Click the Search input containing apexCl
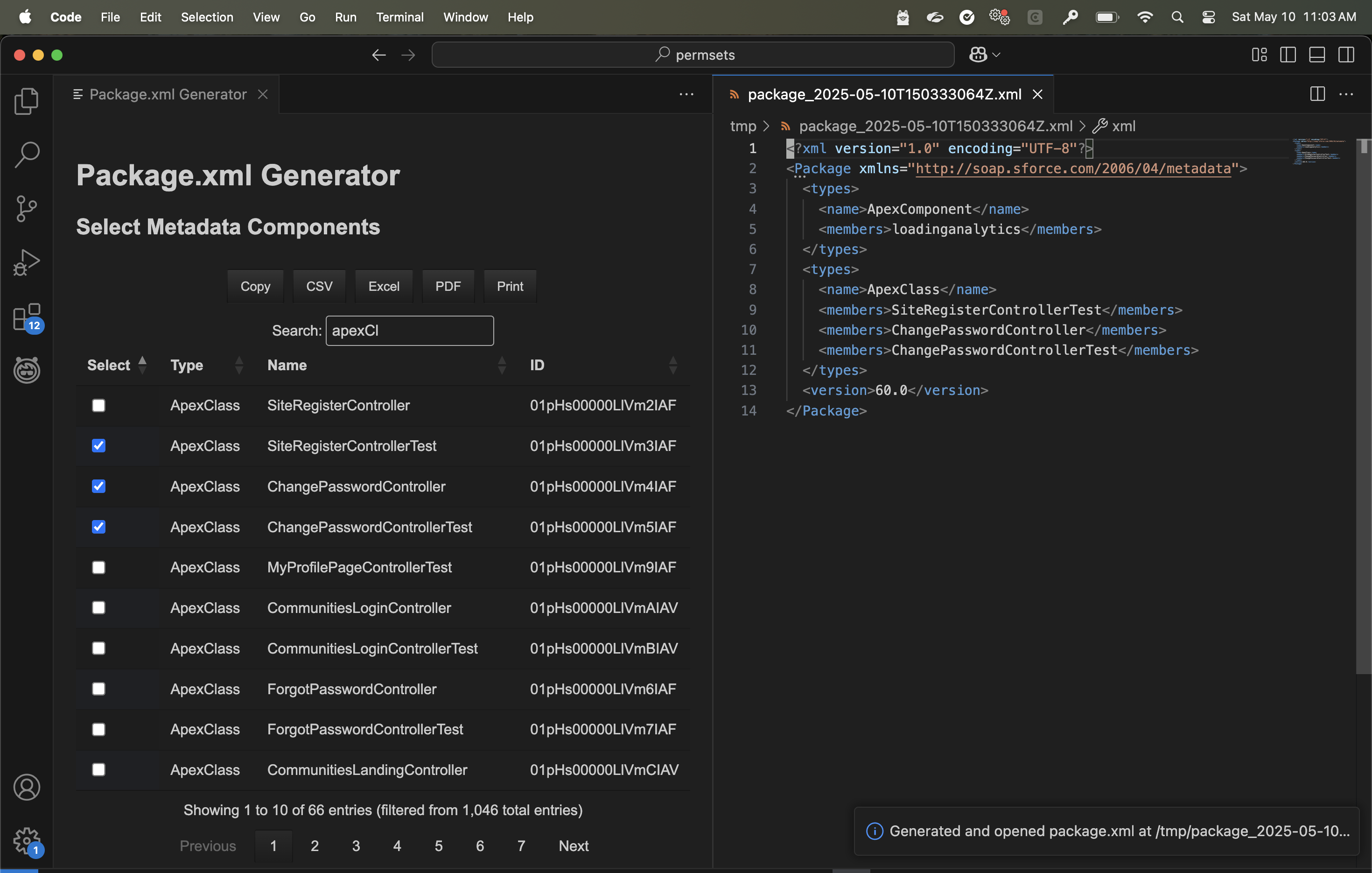The image size is (1372, 873). [x=410, y=331]
